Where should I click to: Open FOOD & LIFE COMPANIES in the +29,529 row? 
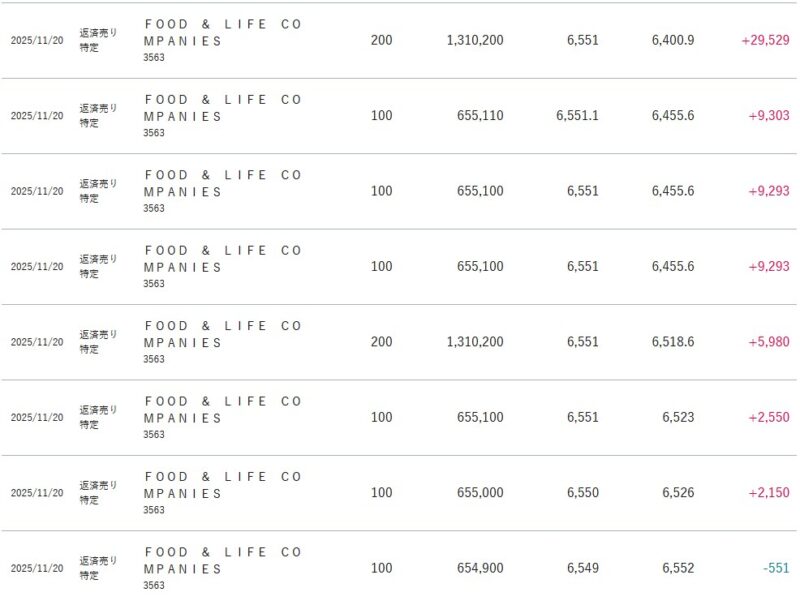222,32
